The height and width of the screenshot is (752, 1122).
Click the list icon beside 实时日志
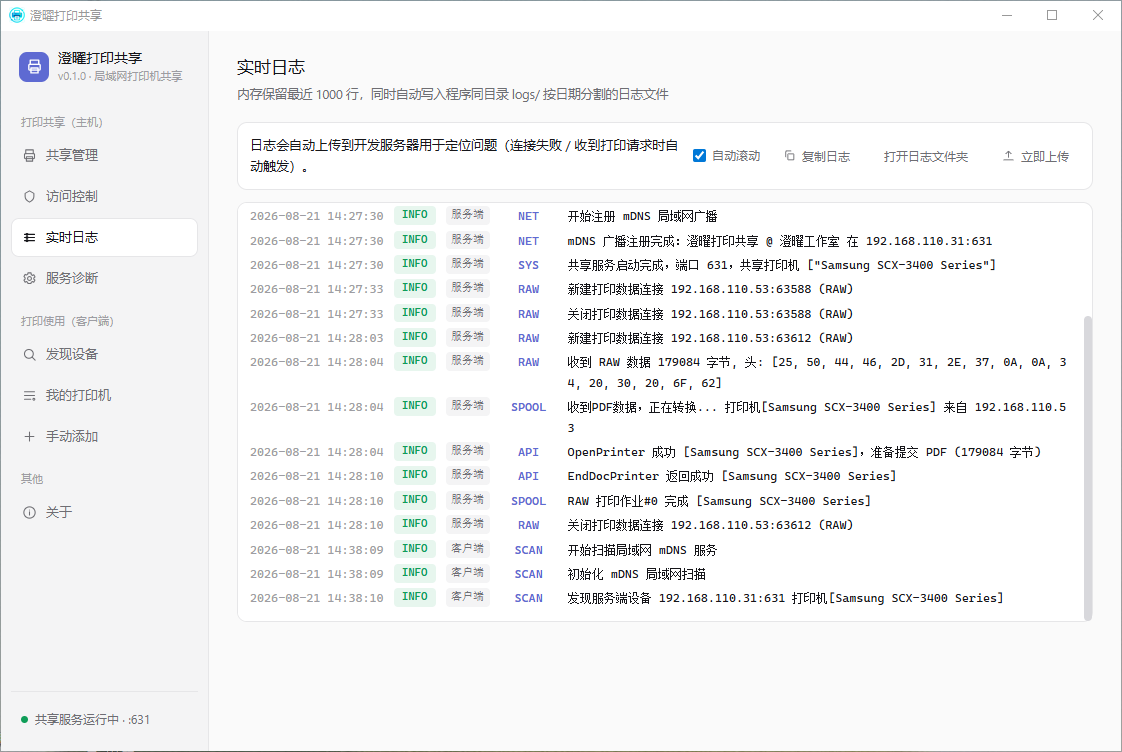29,238
